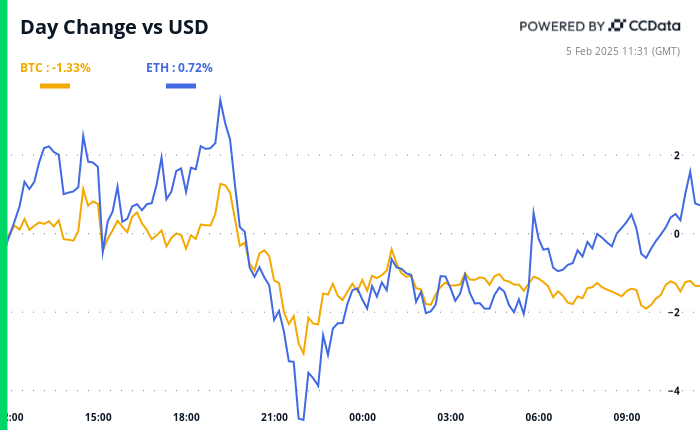Select the 06:00 time axis label
Image resolution: width=700 pixels, height=430 pixels.
coord(538,417)
